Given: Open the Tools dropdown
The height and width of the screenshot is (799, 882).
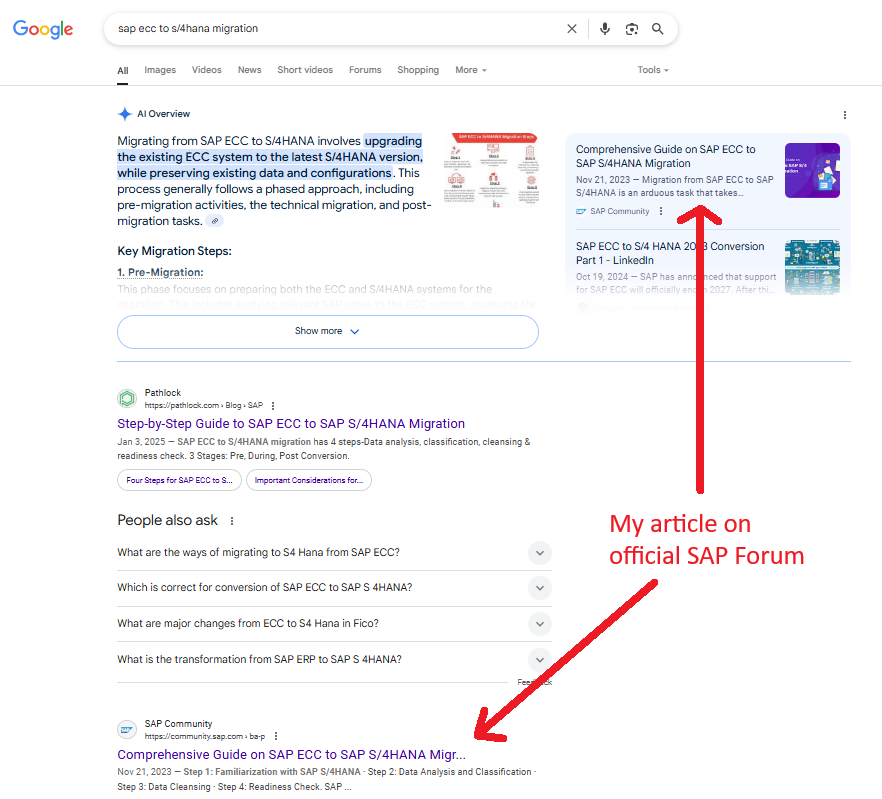Looking at the screenshot, I should click(x=653, y=70).
